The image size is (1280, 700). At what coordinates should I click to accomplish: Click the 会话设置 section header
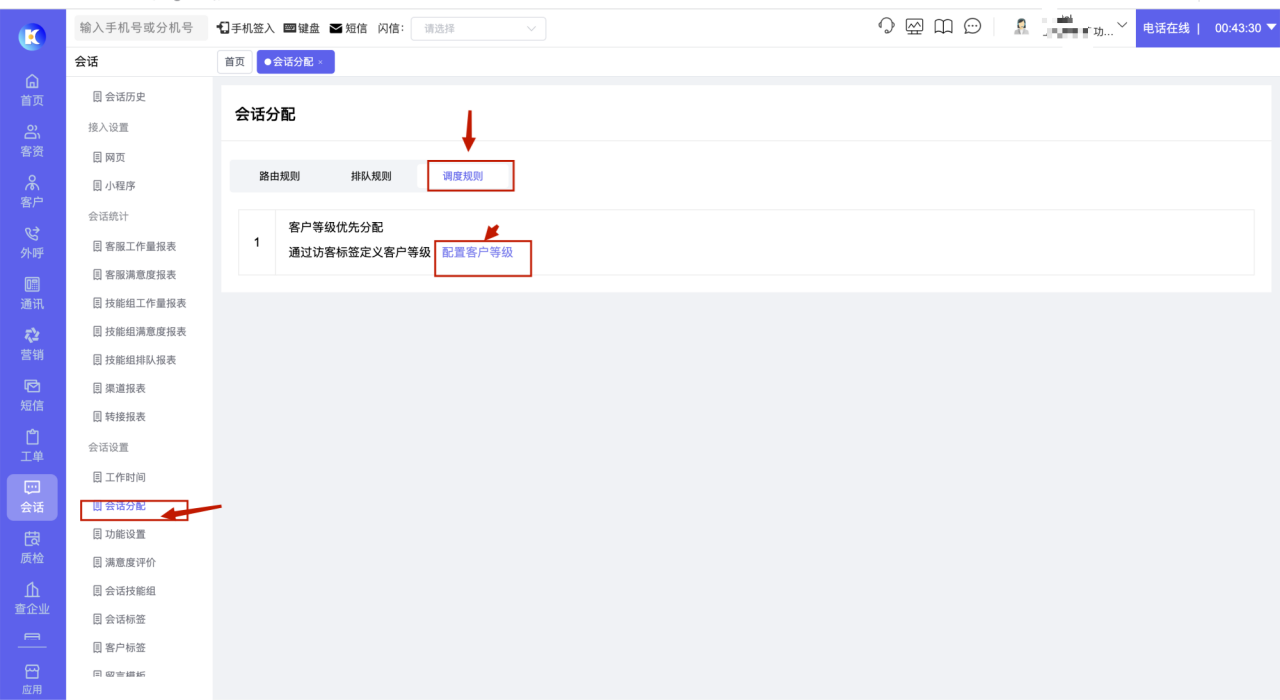coord(108,447)
